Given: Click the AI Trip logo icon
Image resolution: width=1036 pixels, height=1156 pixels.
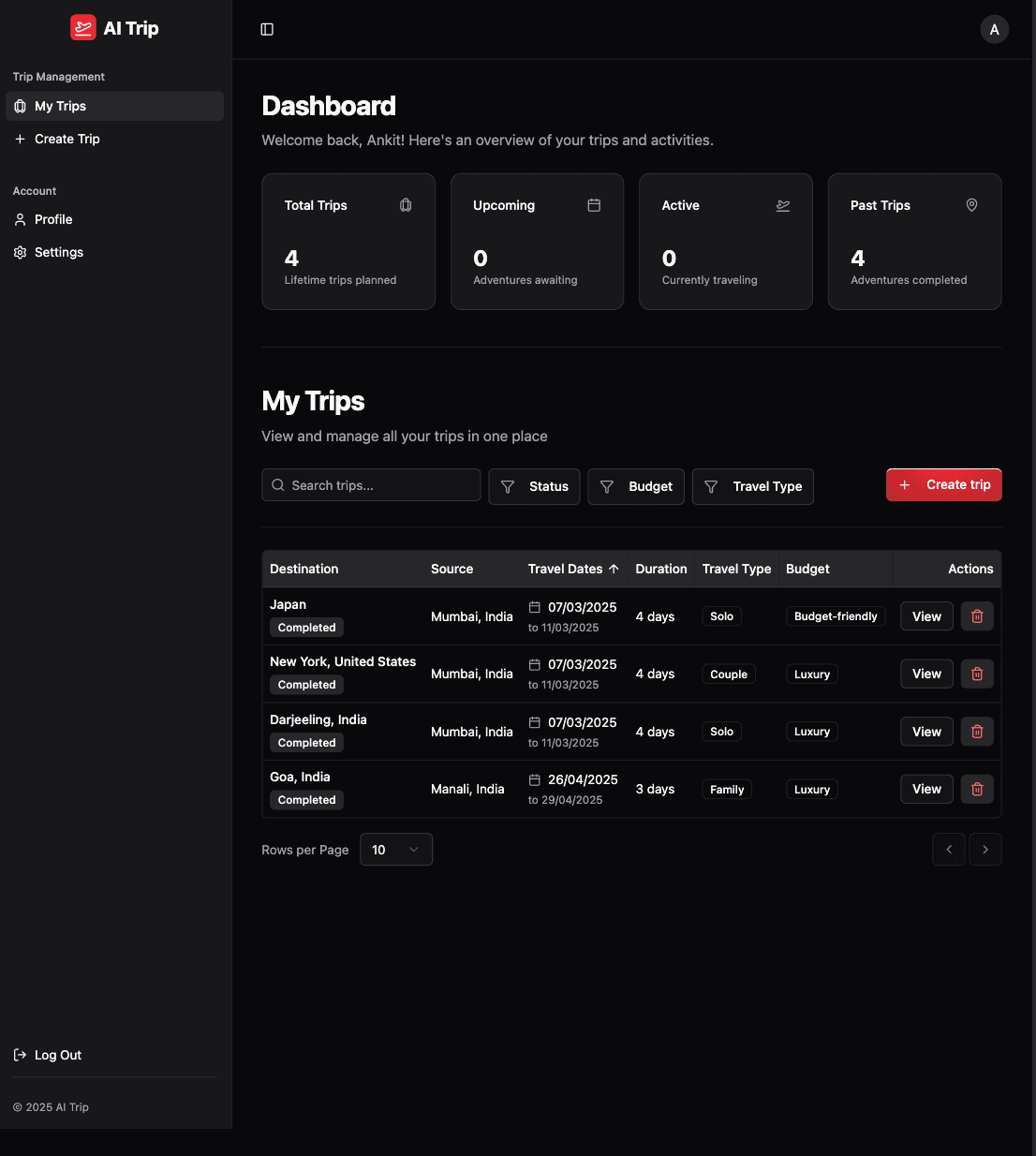Looking at the screenshot, I should 83,28.
